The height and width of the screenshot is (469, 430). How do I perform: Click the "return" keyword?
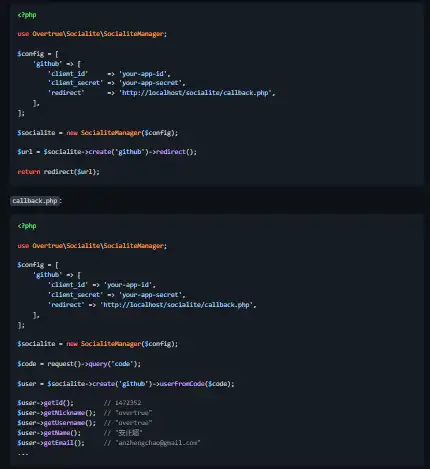click(x=29, y=172)
